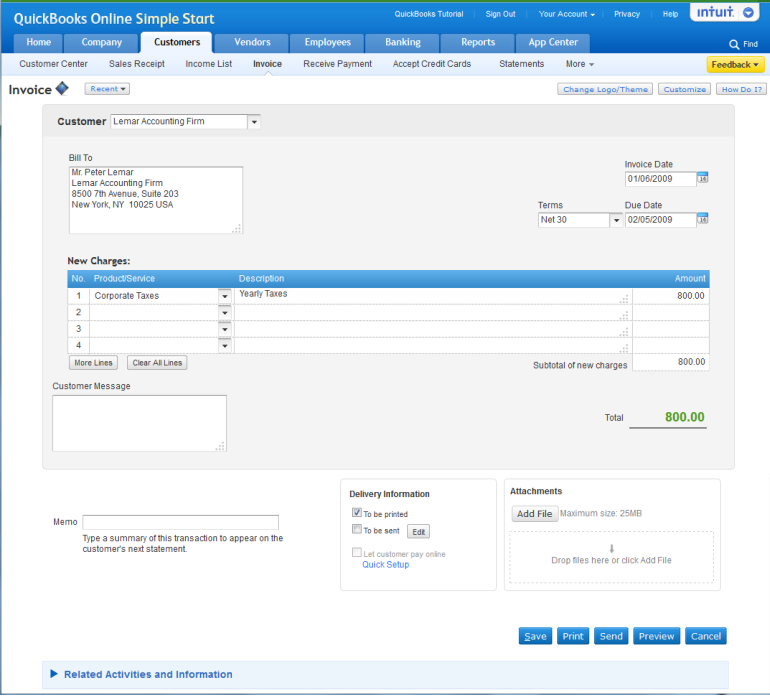Open Sales Receipt submenu item
This screenshot has height=697, width=770.
coord(137,64)
